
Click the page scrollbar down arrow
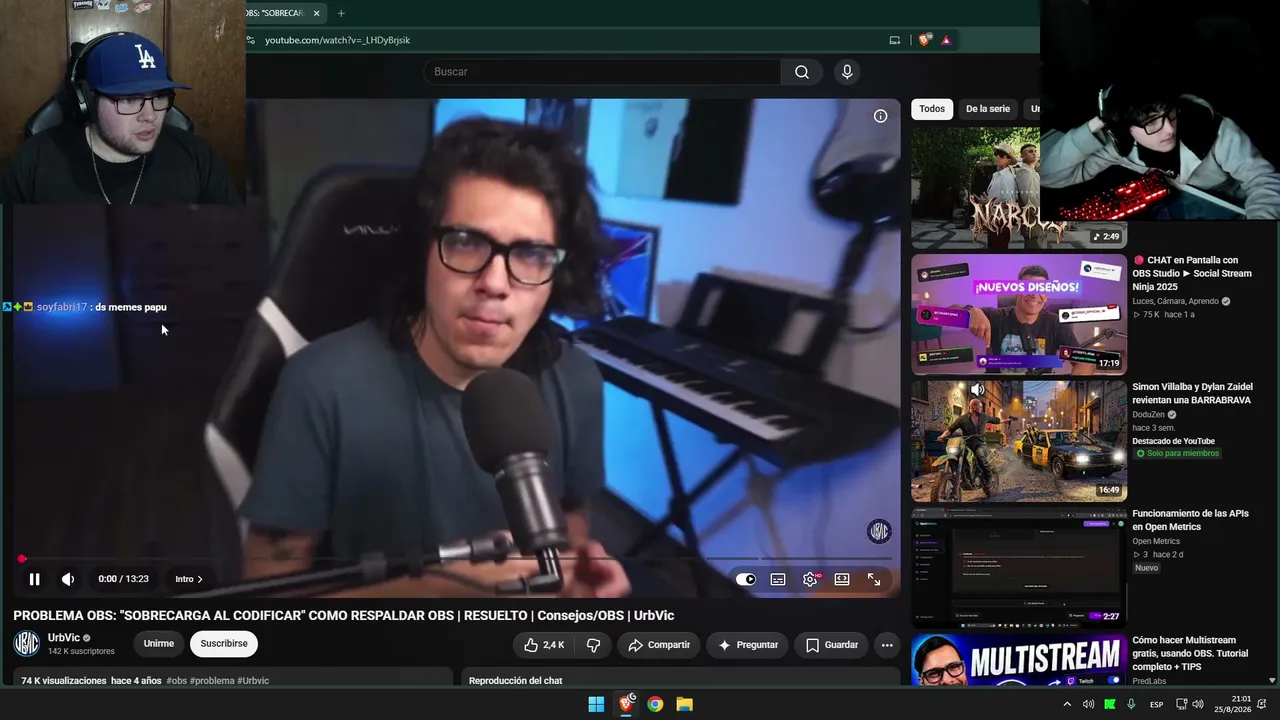[1272, 681]
